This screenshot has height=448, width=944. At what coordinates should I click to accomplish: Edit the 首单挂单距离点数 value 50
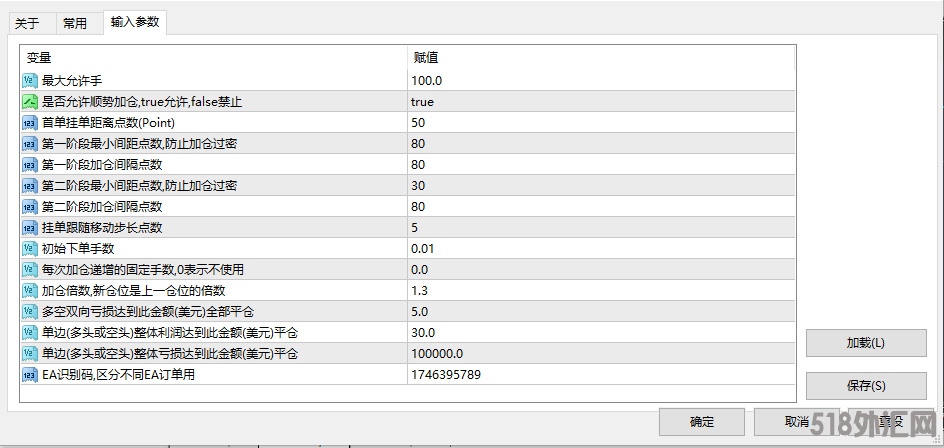click(x=601, y=123)
